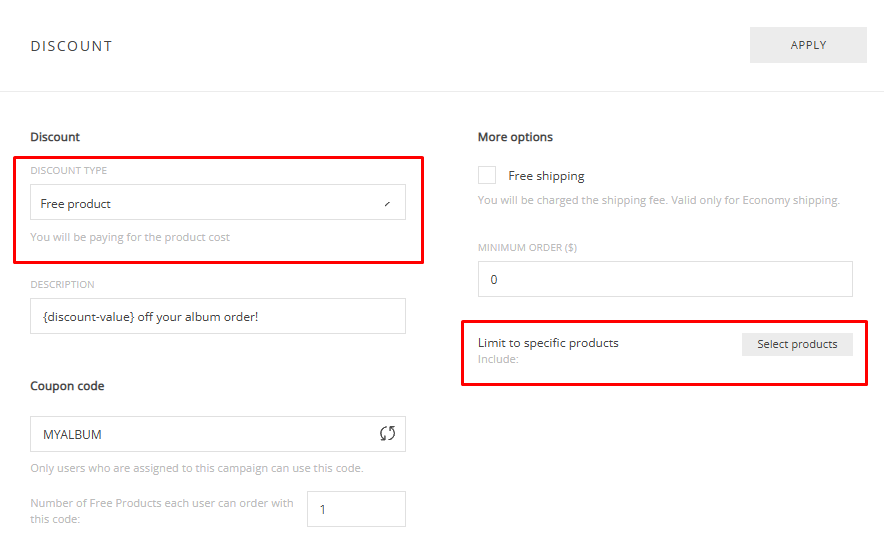Image resolution: width=884 pixels, height=555 pixels.
Task: Click the Free shipping label text
Action: pos(546,176)
